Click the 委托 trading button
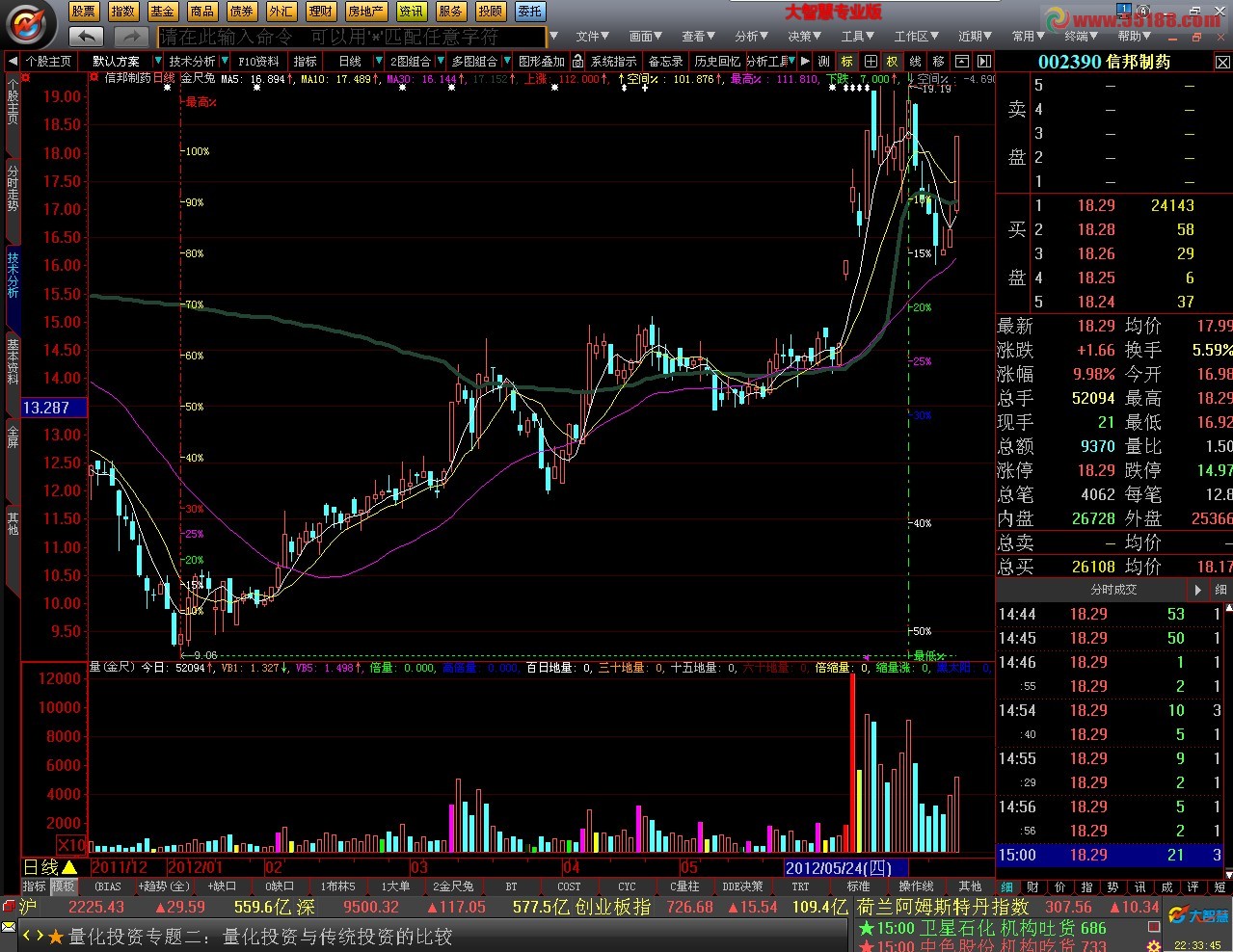This screenshot has width=1233, height=952. (530, 12)
